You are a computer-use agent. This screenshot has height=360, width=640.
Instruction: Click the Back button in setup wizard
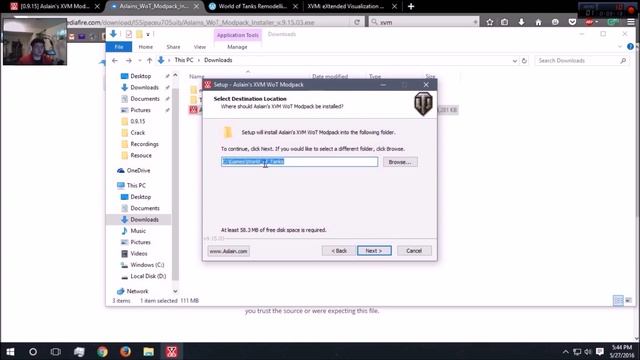(x=339, y=251)
